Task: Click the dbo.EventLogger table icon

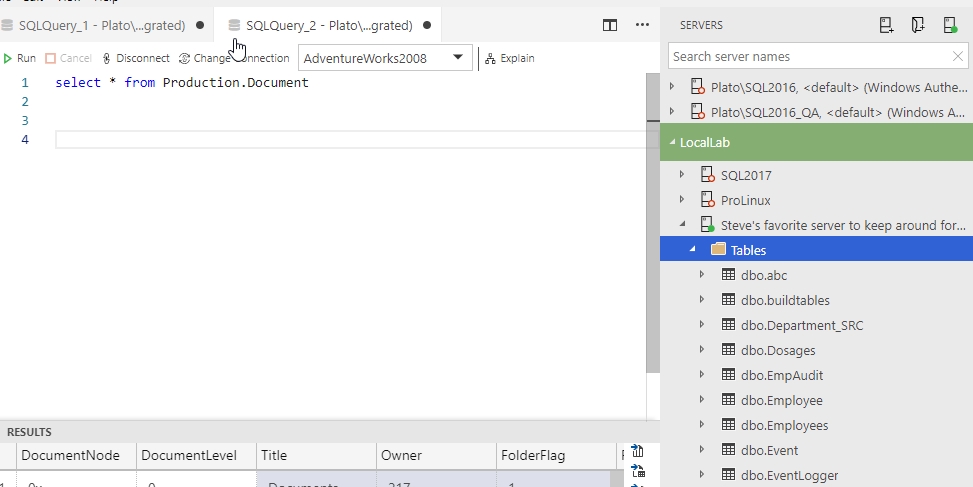Action: click(729, 475)
